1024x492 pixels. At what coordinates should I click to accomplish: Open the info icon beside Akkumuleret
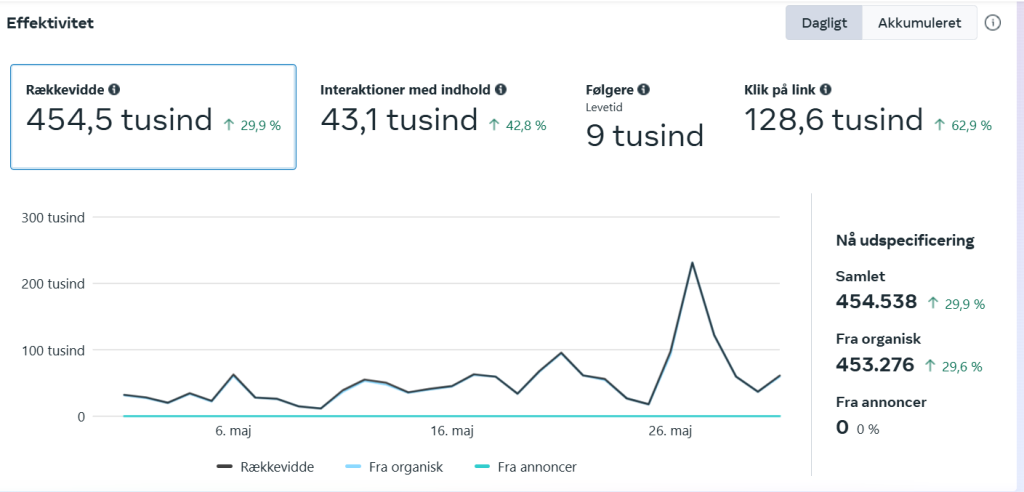click(993, 23)
